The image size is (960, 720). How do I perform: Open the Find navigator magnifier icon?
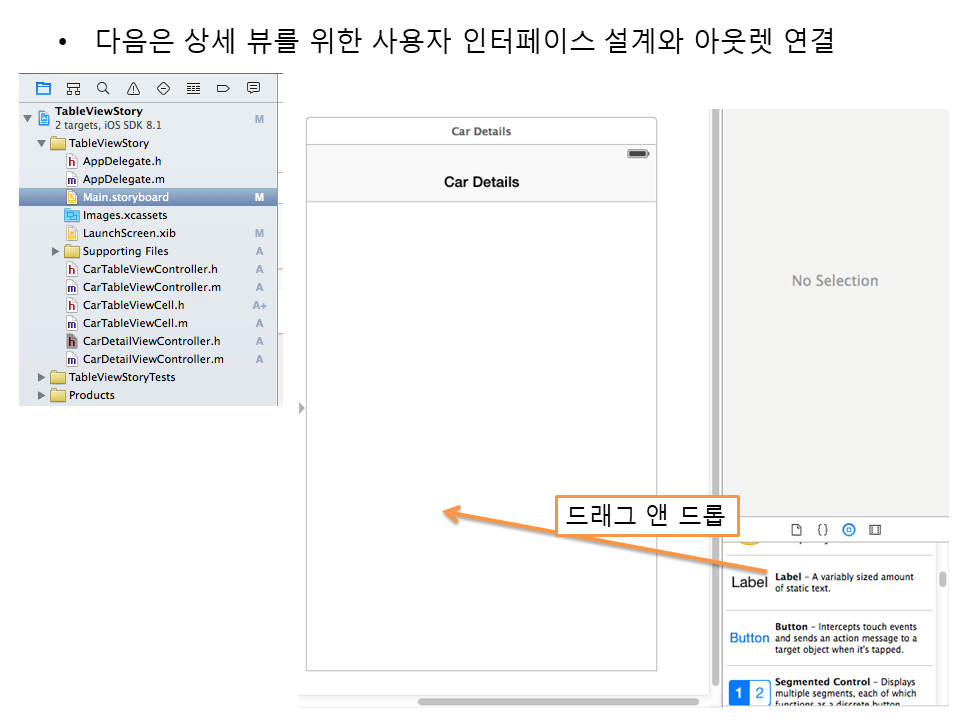[103, 88]
